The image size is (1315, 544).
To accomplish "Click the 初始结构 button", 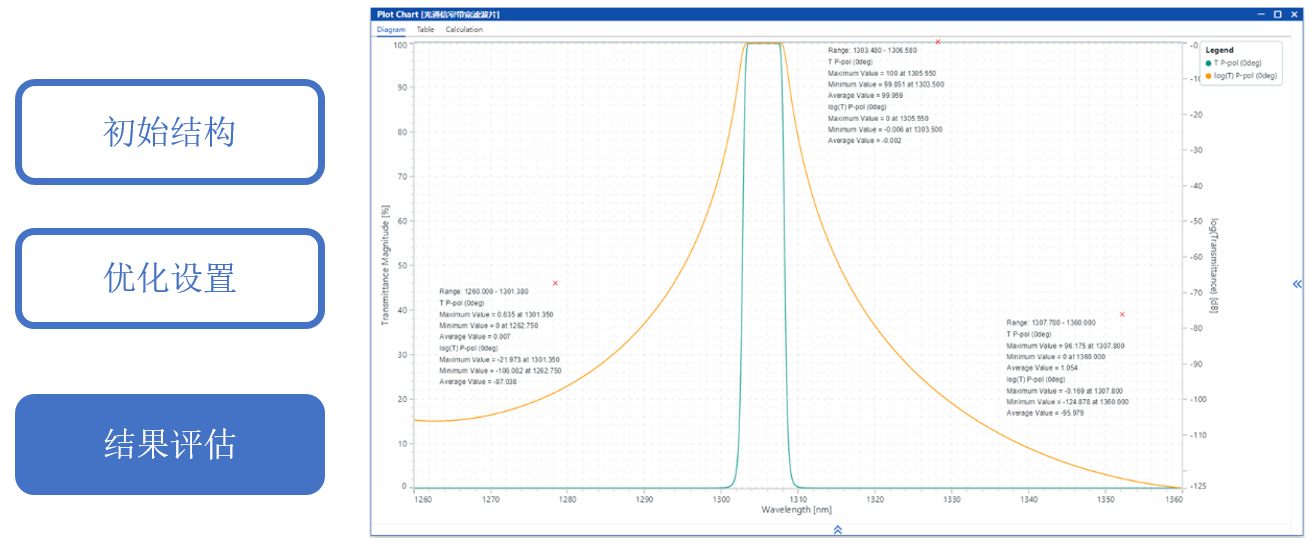I will (169, 132).
